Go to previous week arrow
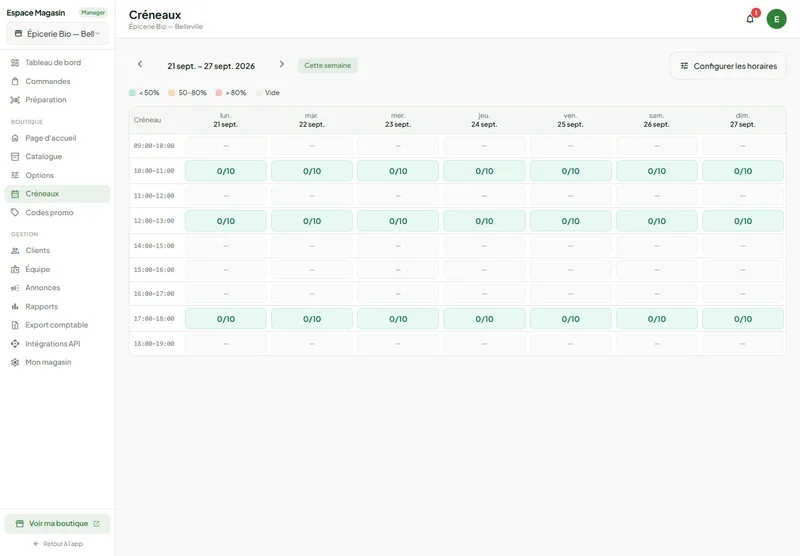This screenshot has width=800, height=556. click(x=140, y=64)
